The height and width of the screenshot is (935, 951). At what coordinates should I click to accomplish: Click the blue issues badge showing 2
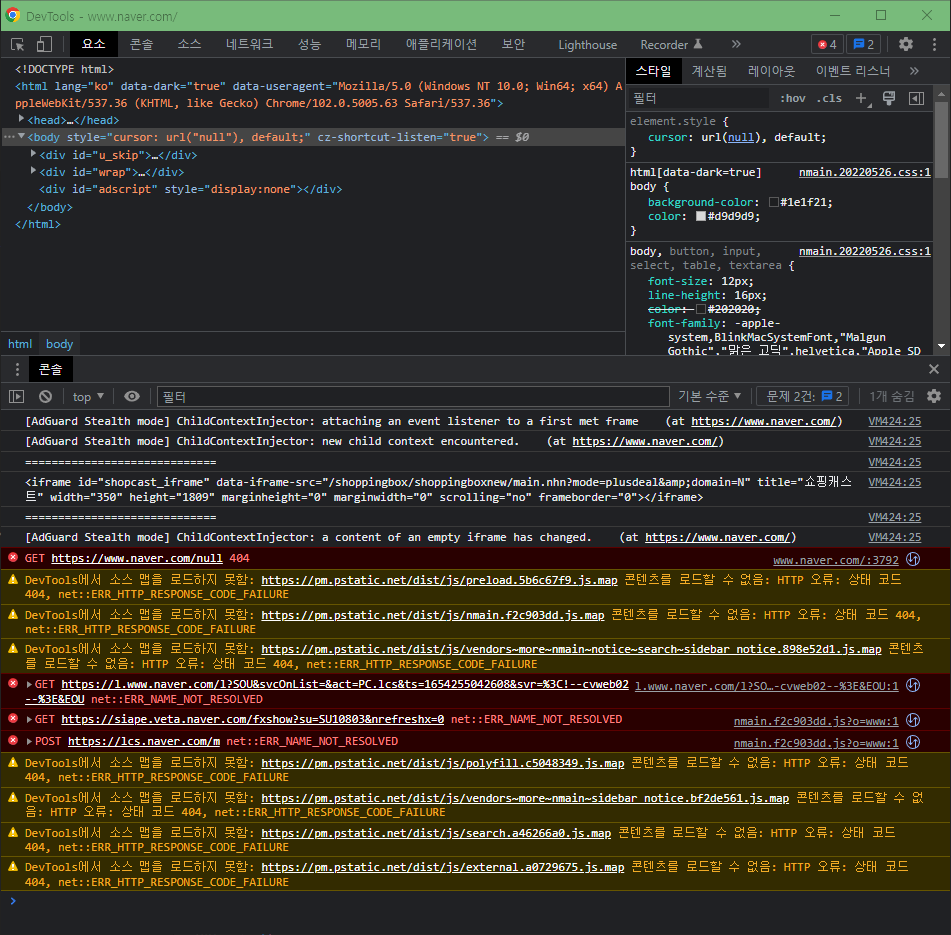tap(863, 44)
